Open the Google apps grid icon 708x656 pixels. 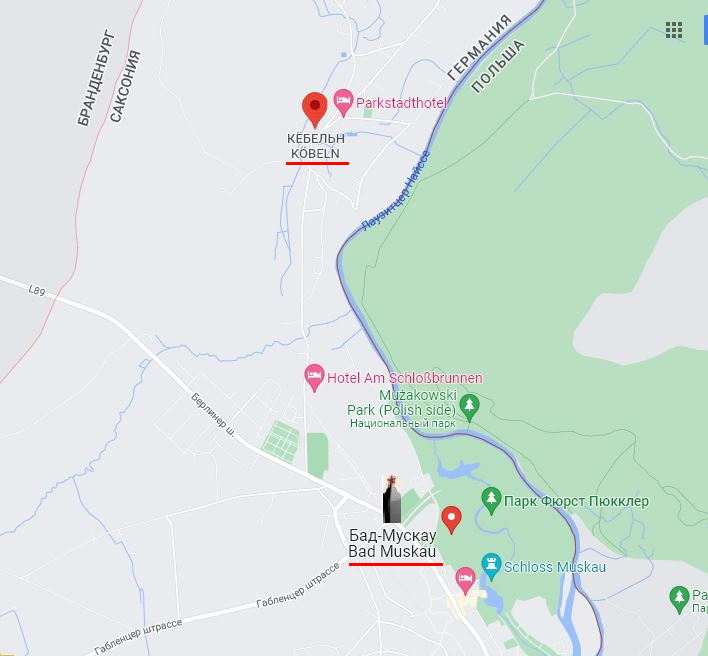tap(674, 30)
